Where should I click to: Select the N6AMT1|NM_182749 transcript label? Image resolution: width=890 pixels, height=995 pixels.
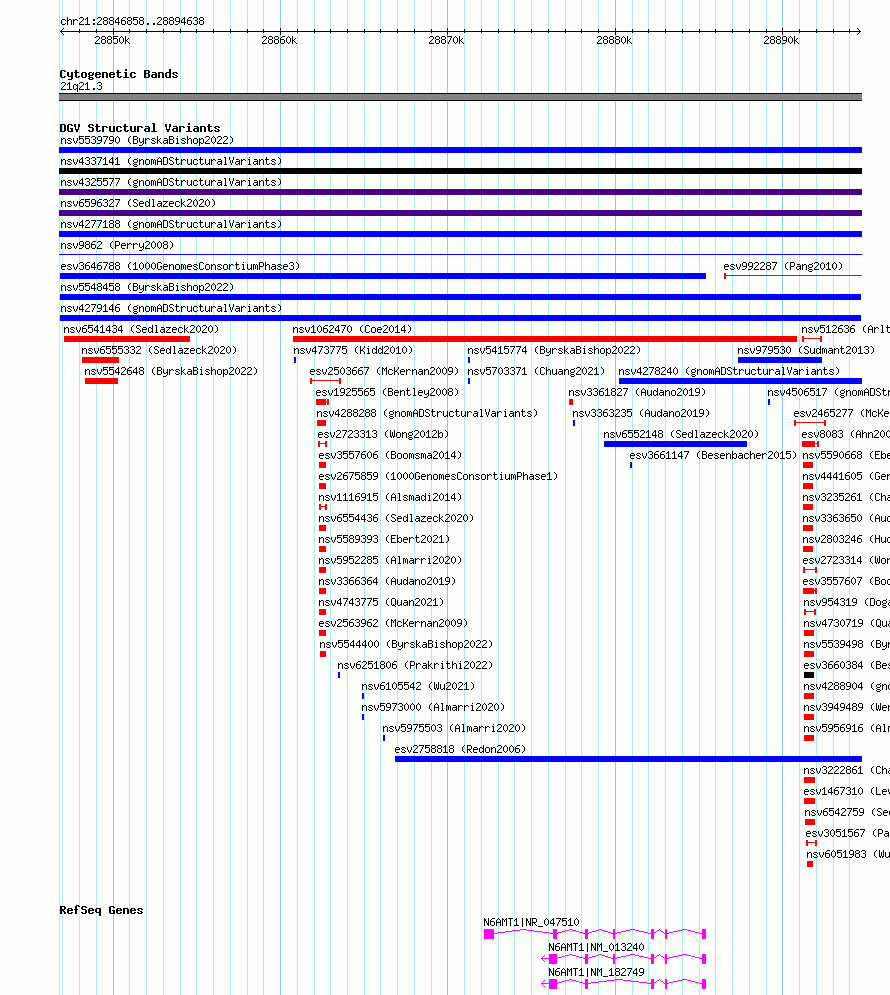pos(596,972)
